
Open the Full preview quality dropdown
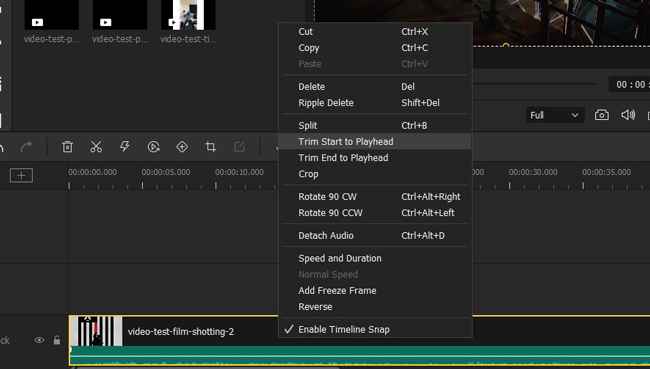coord(555,115)
